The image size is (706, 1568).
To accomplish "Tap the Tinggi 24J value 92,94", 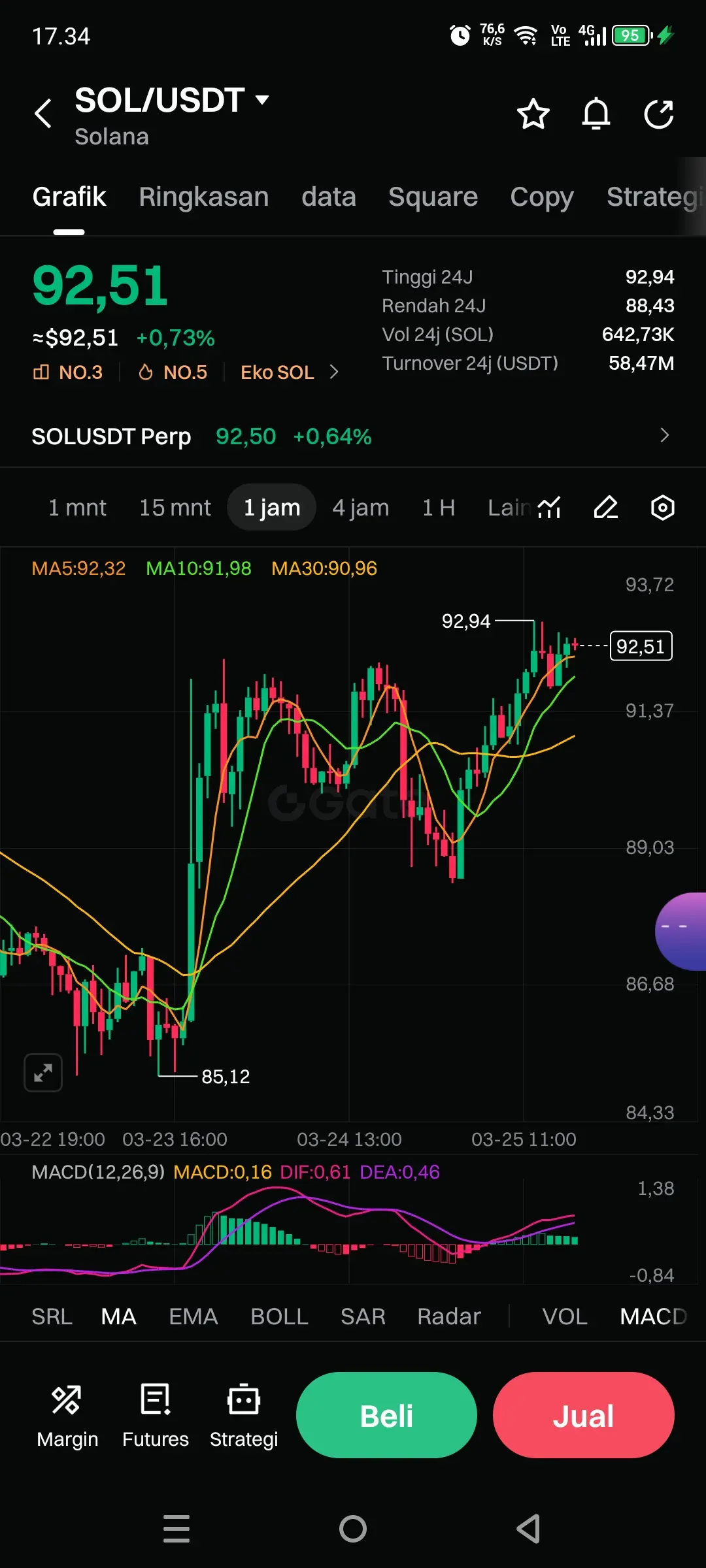I will pyautogui.click(x=650, y=277).
